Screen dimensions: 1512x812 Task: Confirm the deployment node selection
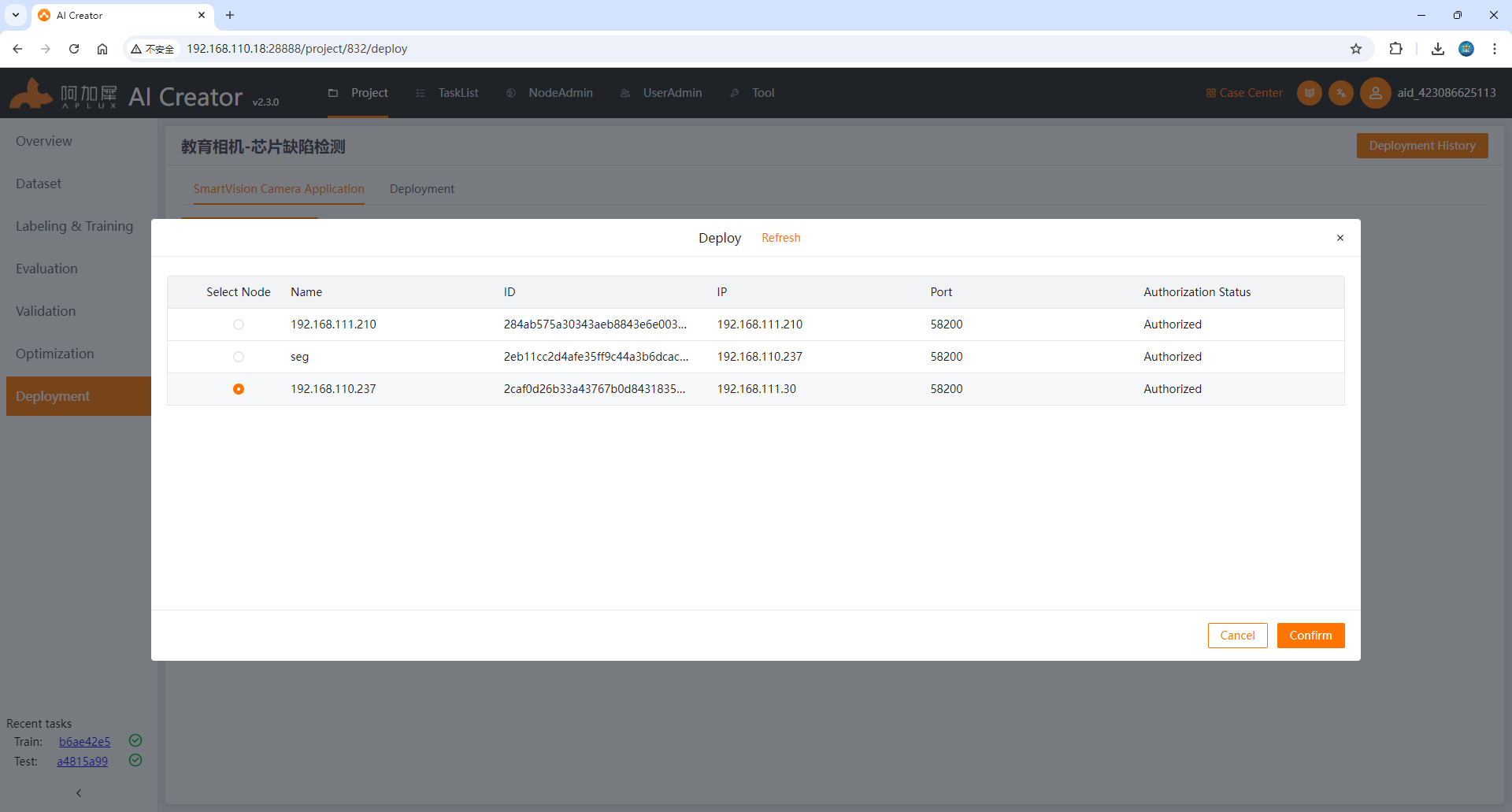tap(1310, 636)
